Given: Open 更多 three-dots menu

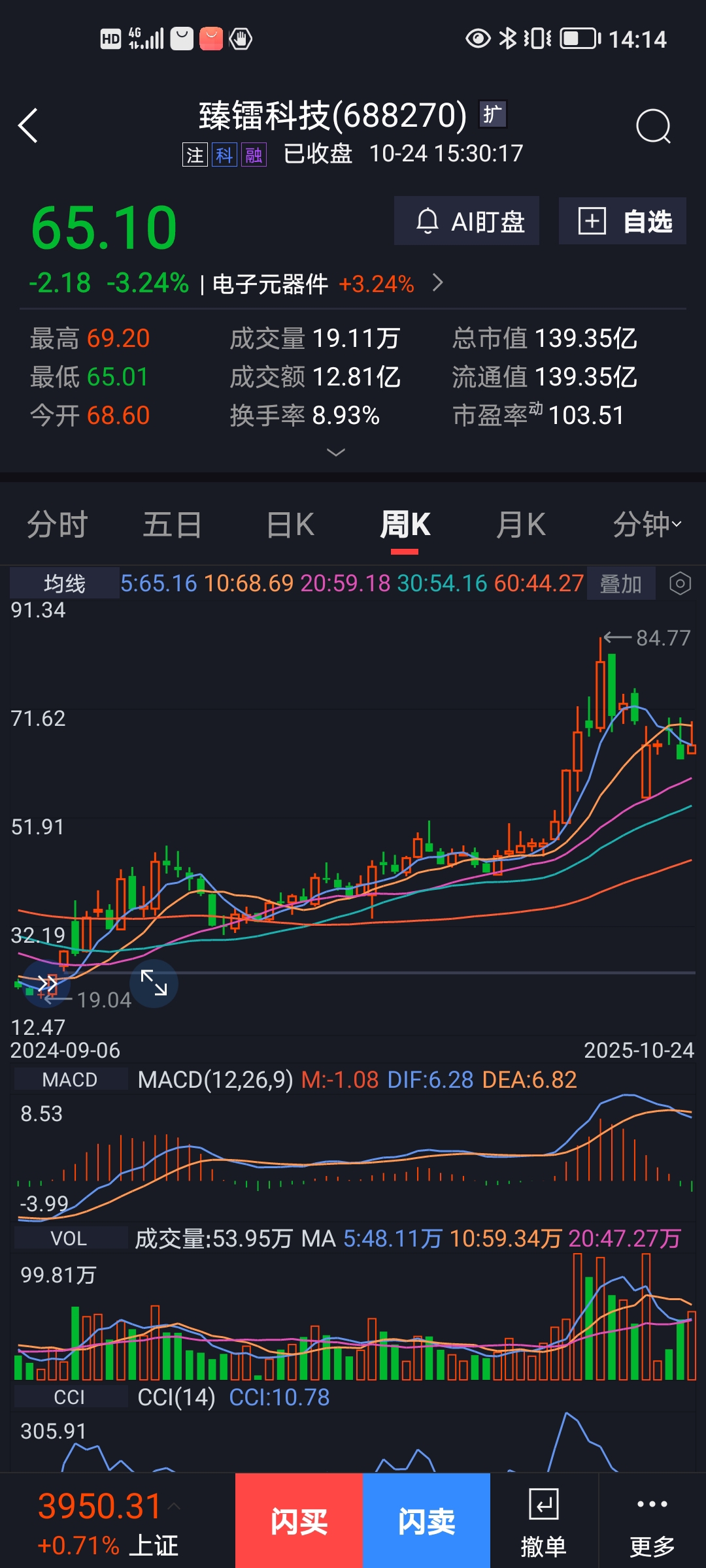Looking at the screenshot, I should (652, 1522).
